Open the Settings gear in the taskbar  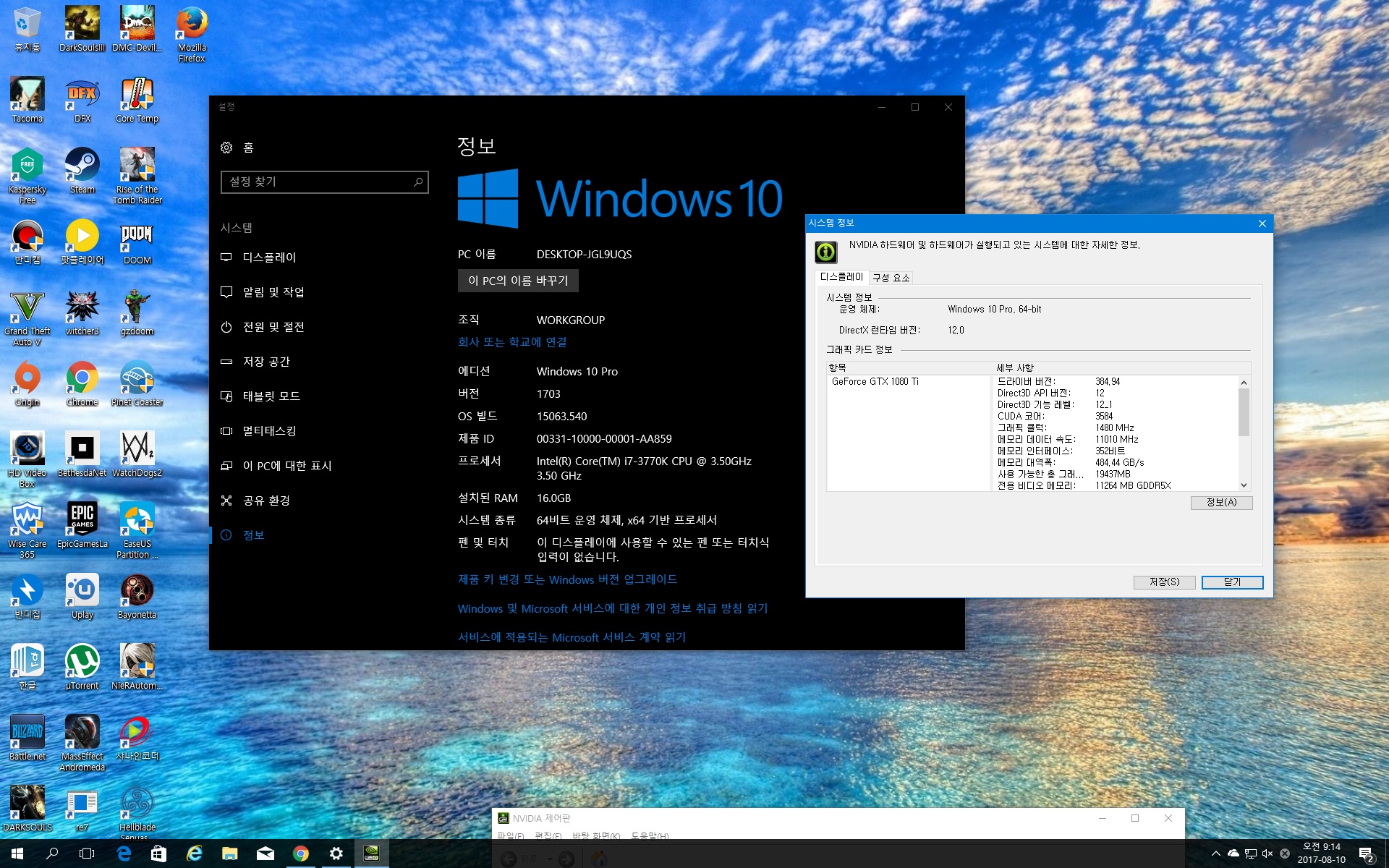336,854
